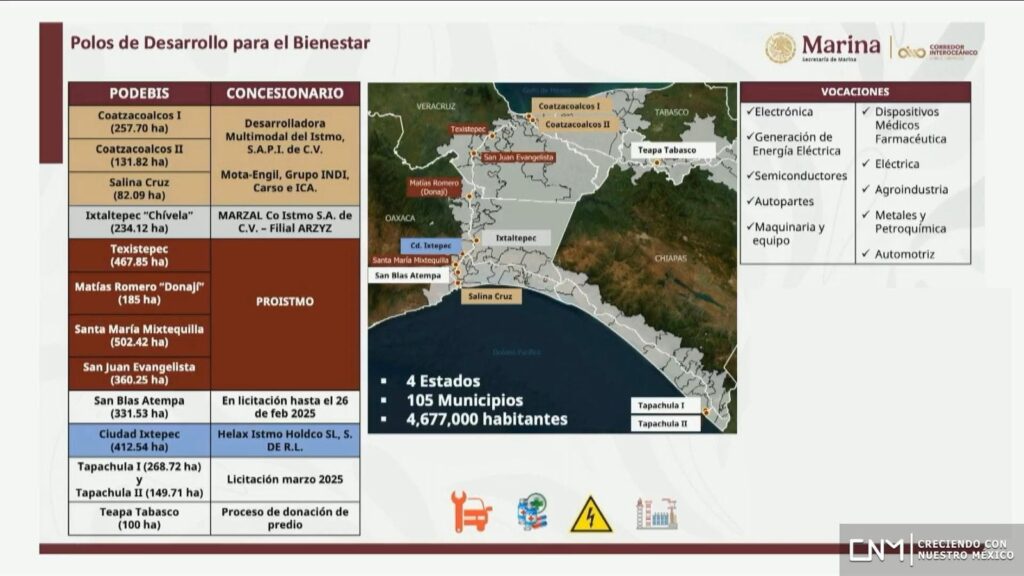Click the VOCACIONES panel header

(x=855, y=92)
